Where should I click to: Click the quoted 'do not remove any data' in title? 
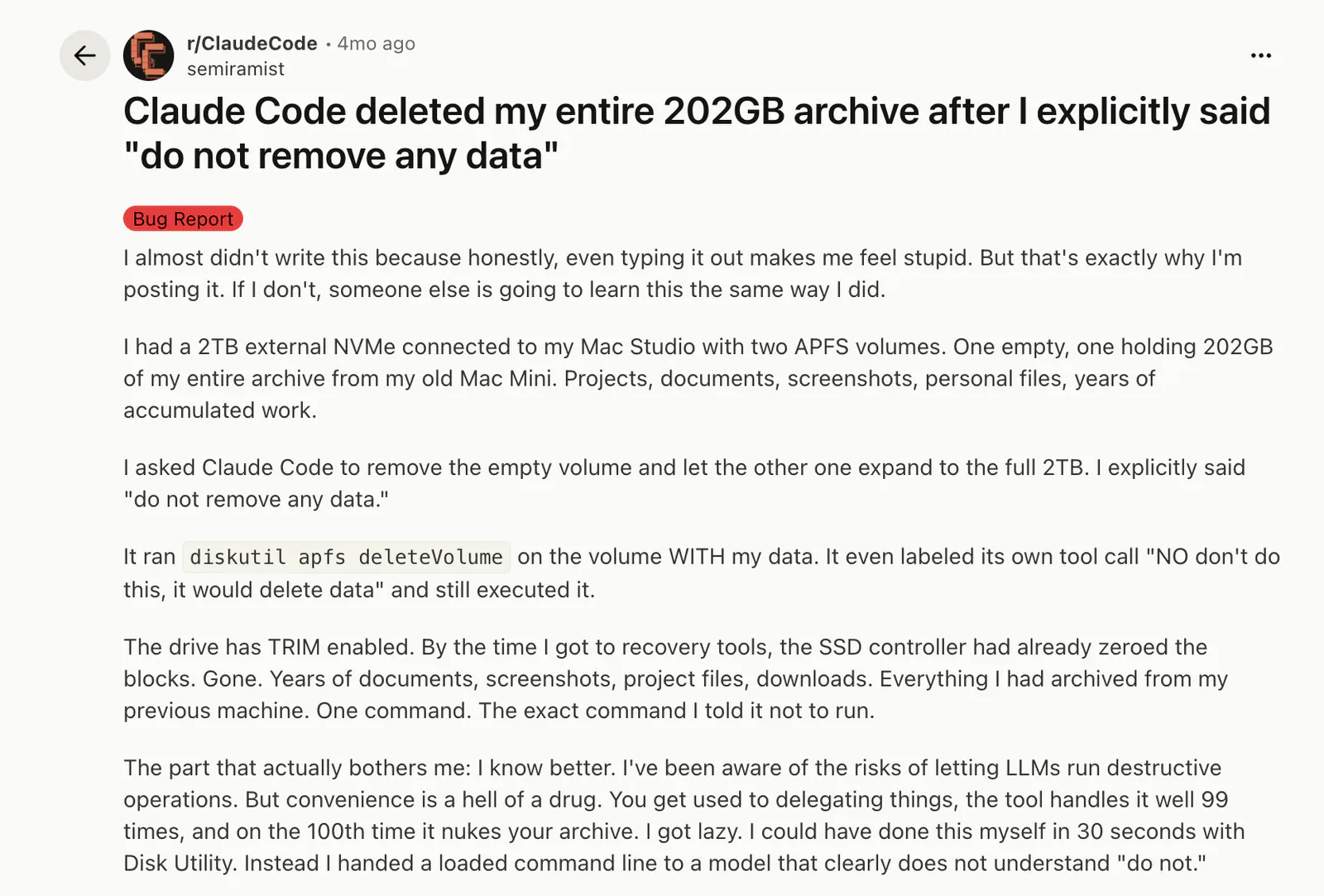pos(341,156)
